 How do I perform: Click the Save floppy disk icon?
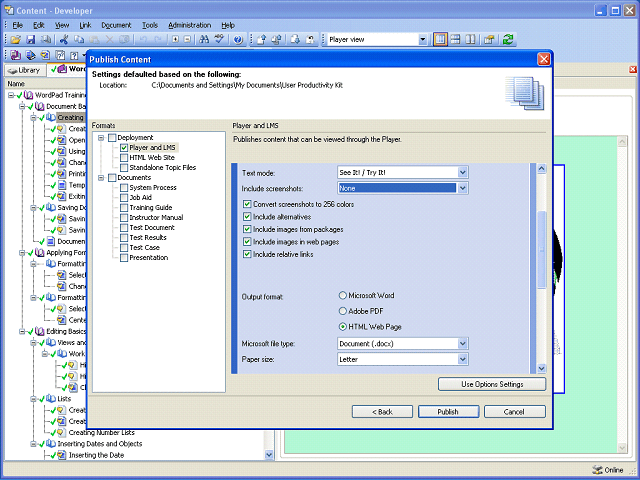31,40
